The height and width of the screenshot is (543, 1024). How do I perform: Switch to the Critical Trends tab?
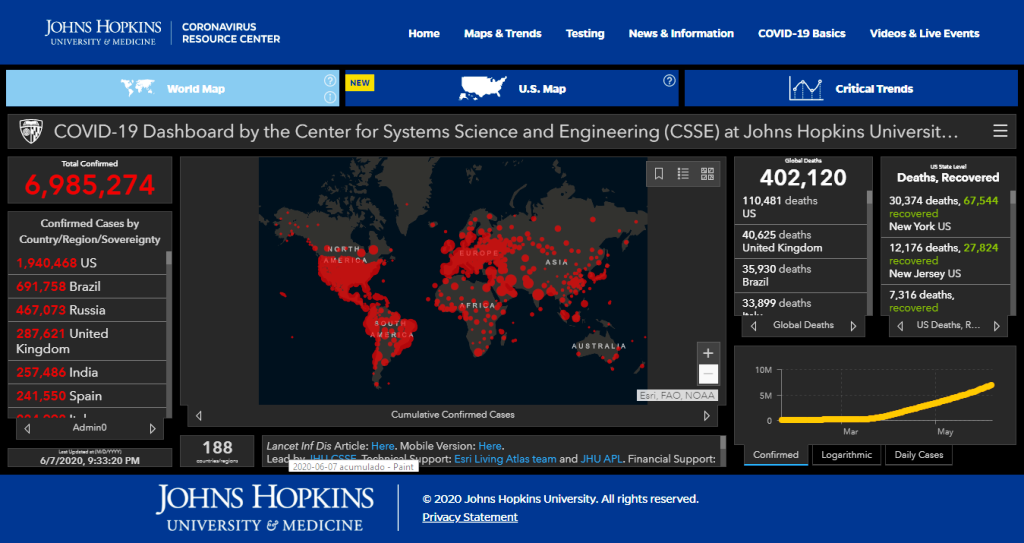(851, 88)
